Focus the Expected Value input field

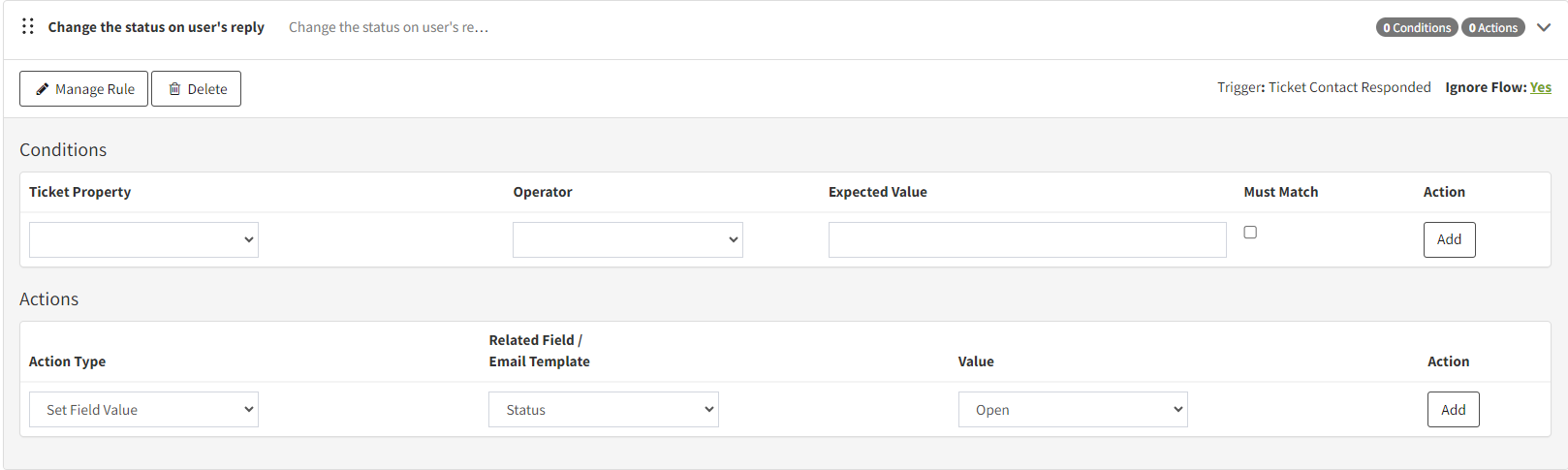pos(1027,239)
